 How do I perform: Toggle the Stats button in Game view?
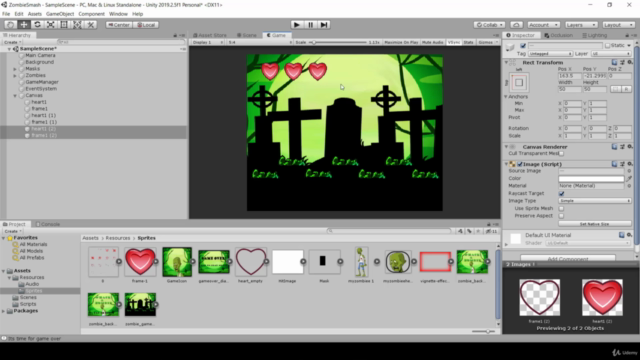[468, 42]
